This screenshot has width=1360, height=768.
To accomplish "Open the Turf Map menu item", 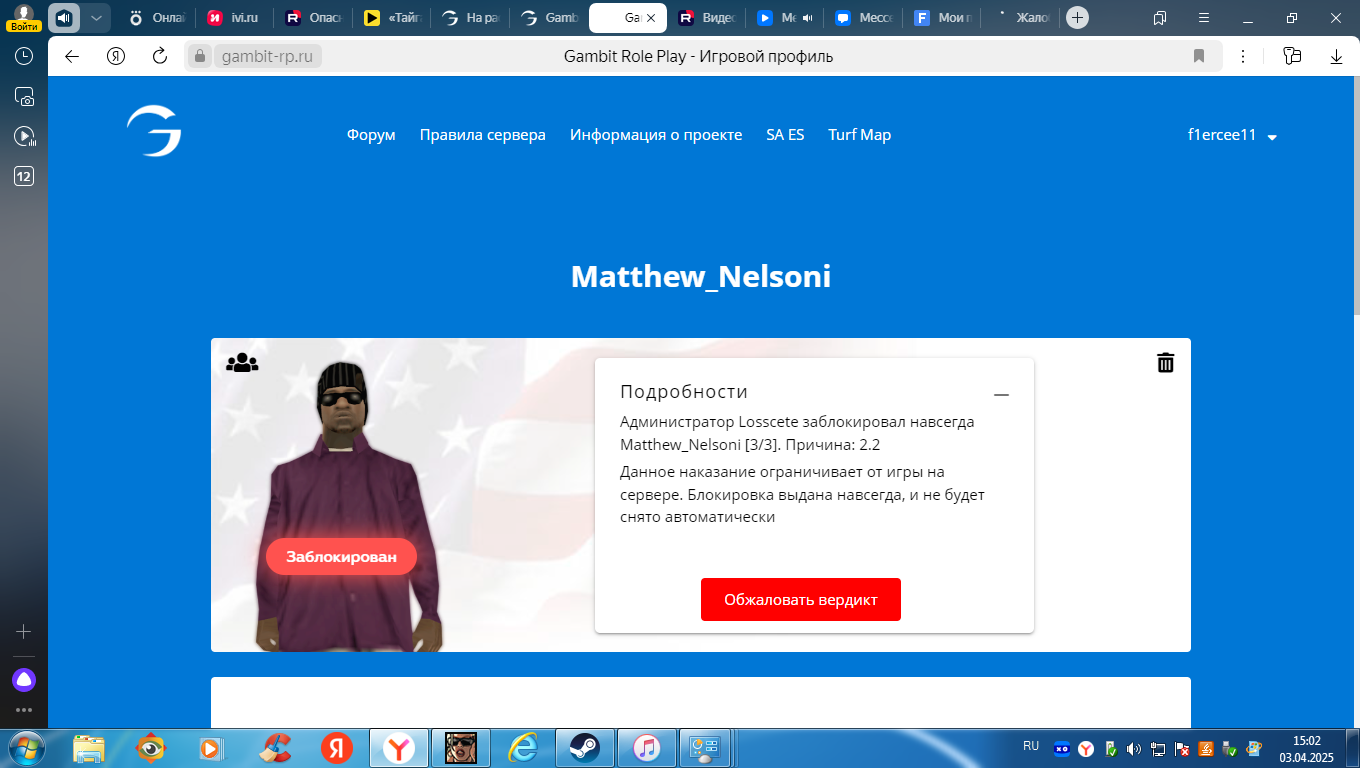I will [x=859, y=135].
